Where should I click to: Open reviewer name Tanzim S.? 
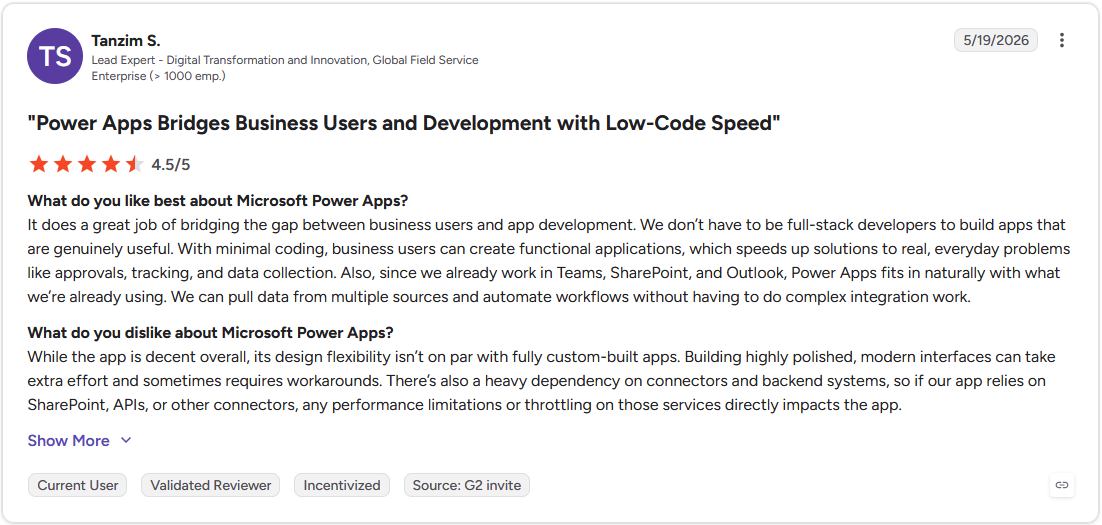[x=126, y=41]
